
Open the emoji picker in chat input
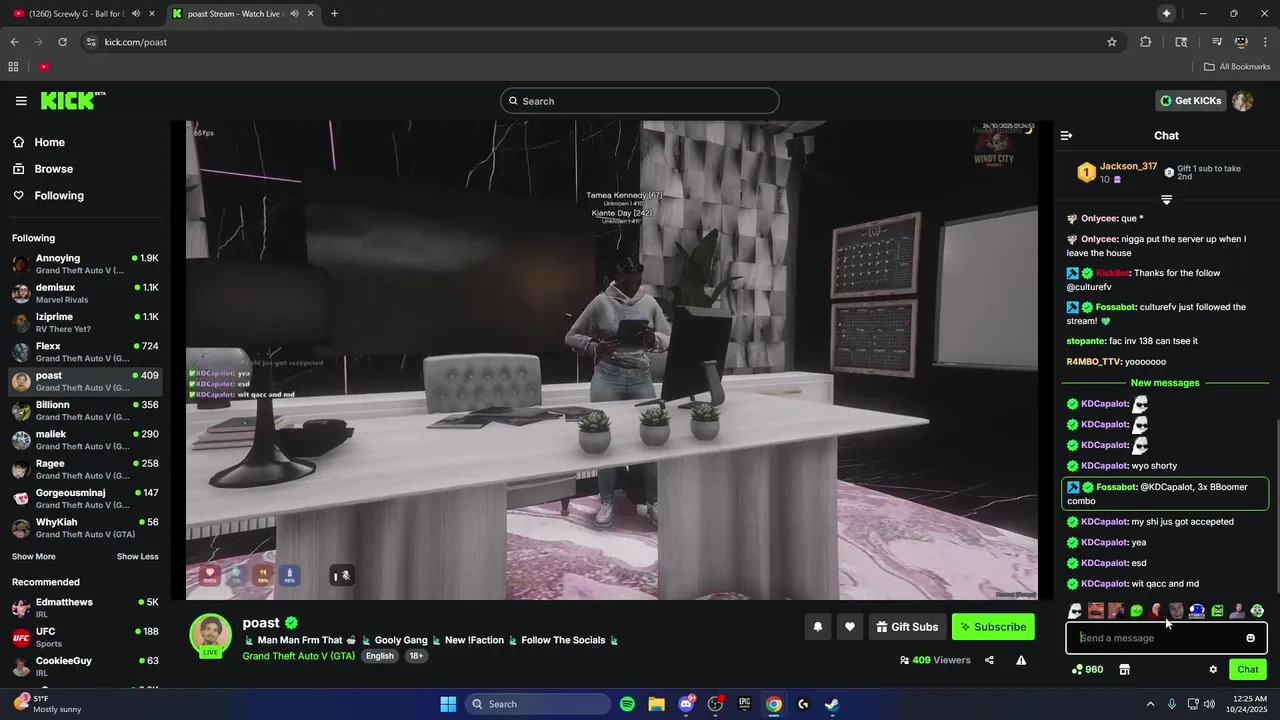[1250, 638]
